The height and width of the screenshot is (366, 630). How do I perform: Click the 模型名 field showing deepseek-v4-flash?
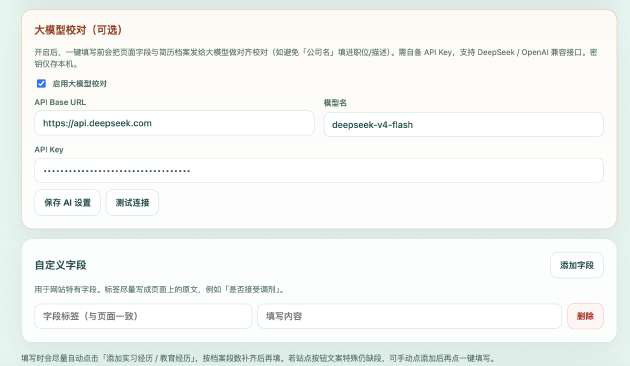(463, 125)
